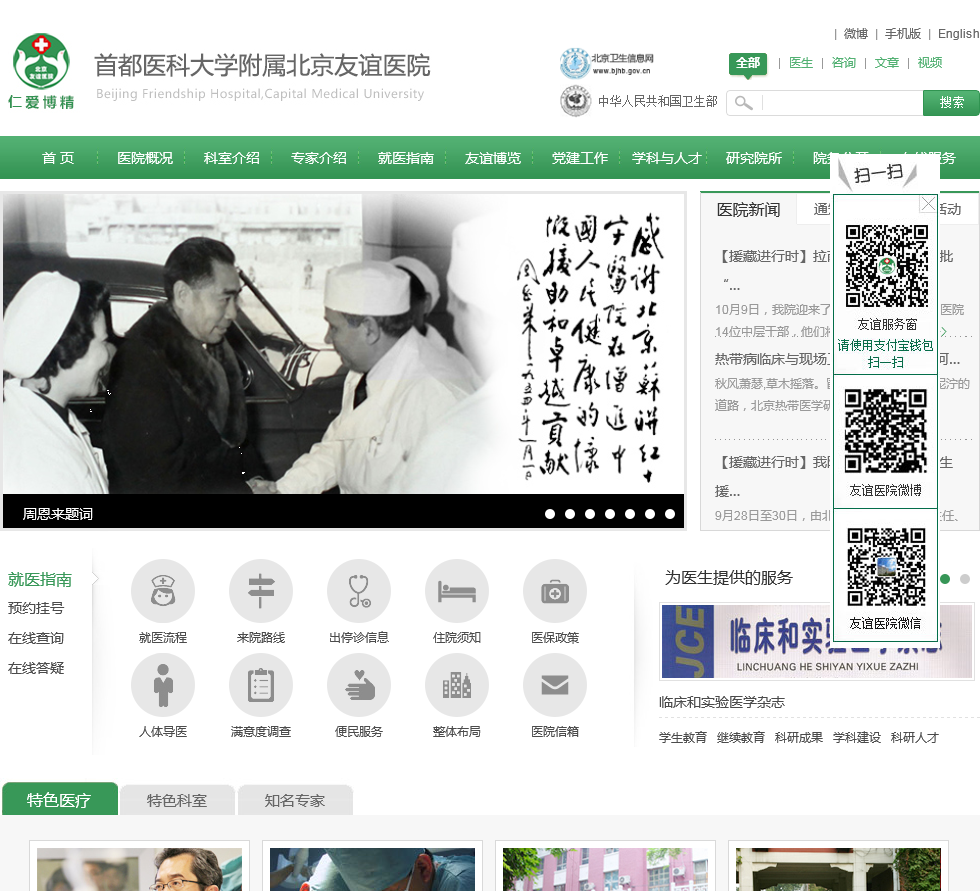980x891 pixels.
Task: Open the 学科建设 link
Action: (857, 737)
